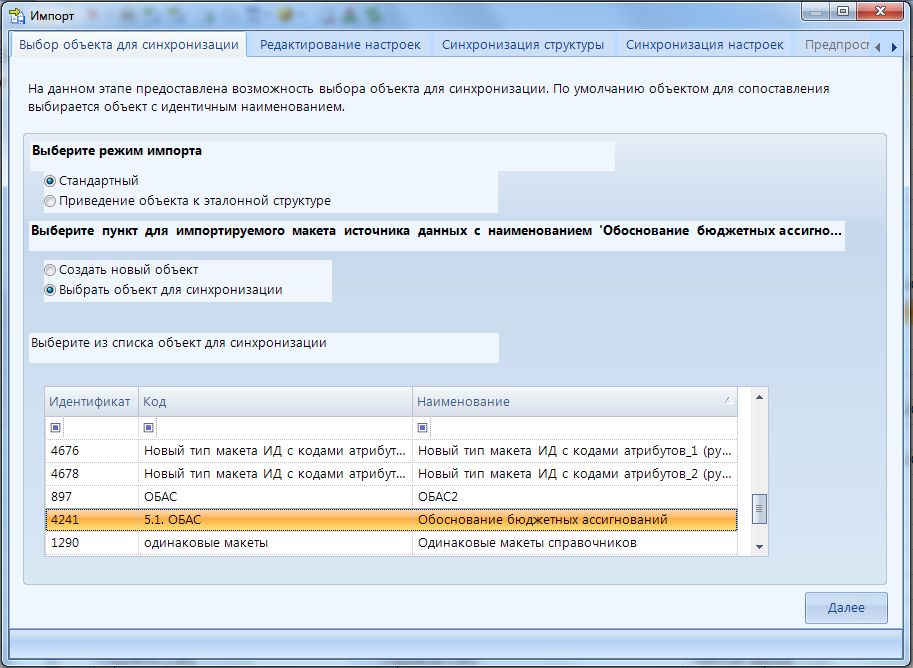Click filter icon in Наименование column
The height and width of the screenshot is (668, 913).
423,428
